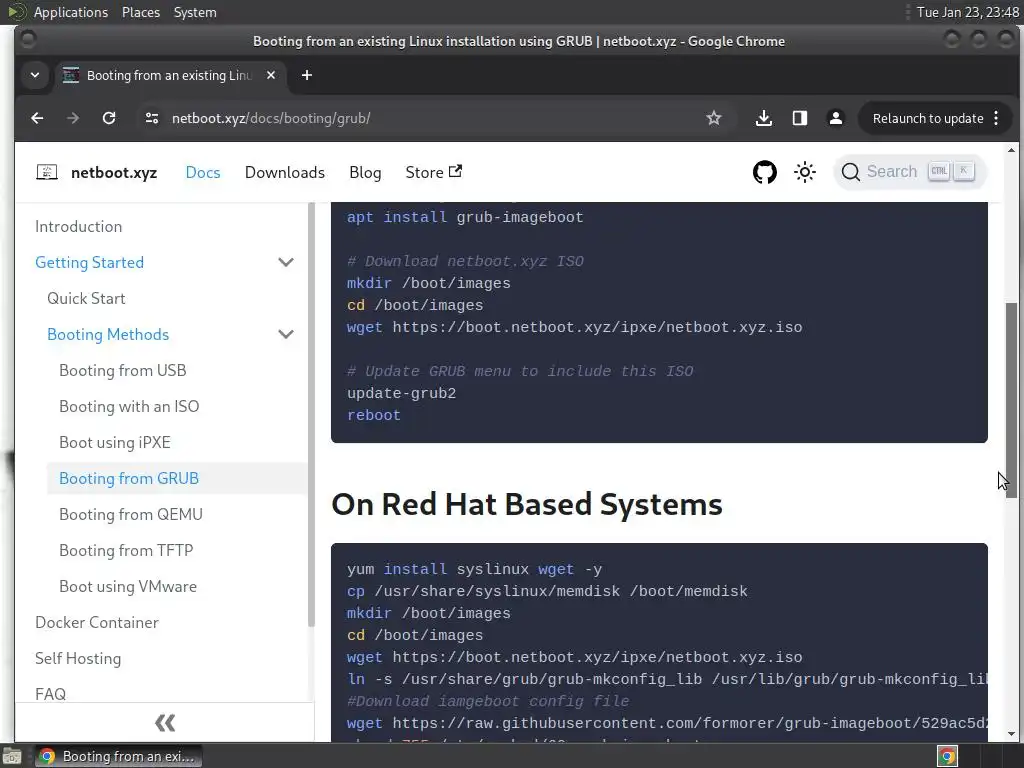Click Relaunch to update button
The width and height of the screenshot is (1024, 768).
coord(928,118)
